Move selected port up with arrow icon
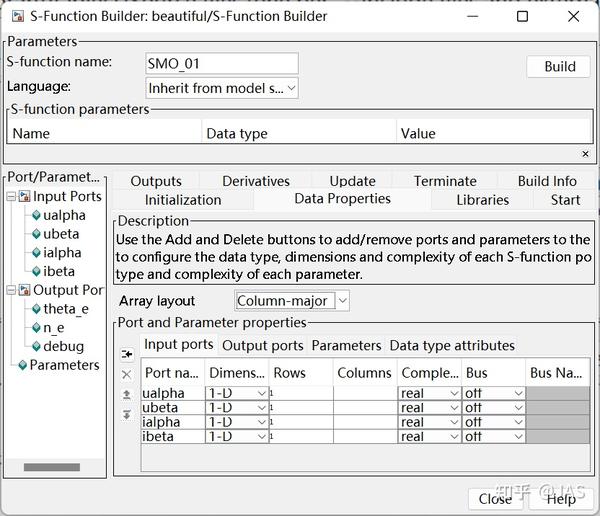This screenshot has height=516, width=600. (126, 395)
